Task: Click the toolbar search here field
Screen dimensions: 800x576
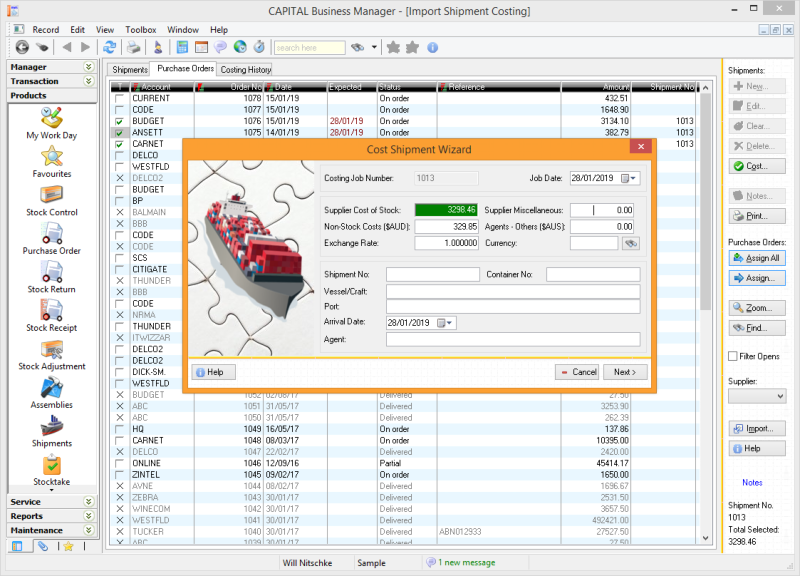Action: [x=310, y=47]
